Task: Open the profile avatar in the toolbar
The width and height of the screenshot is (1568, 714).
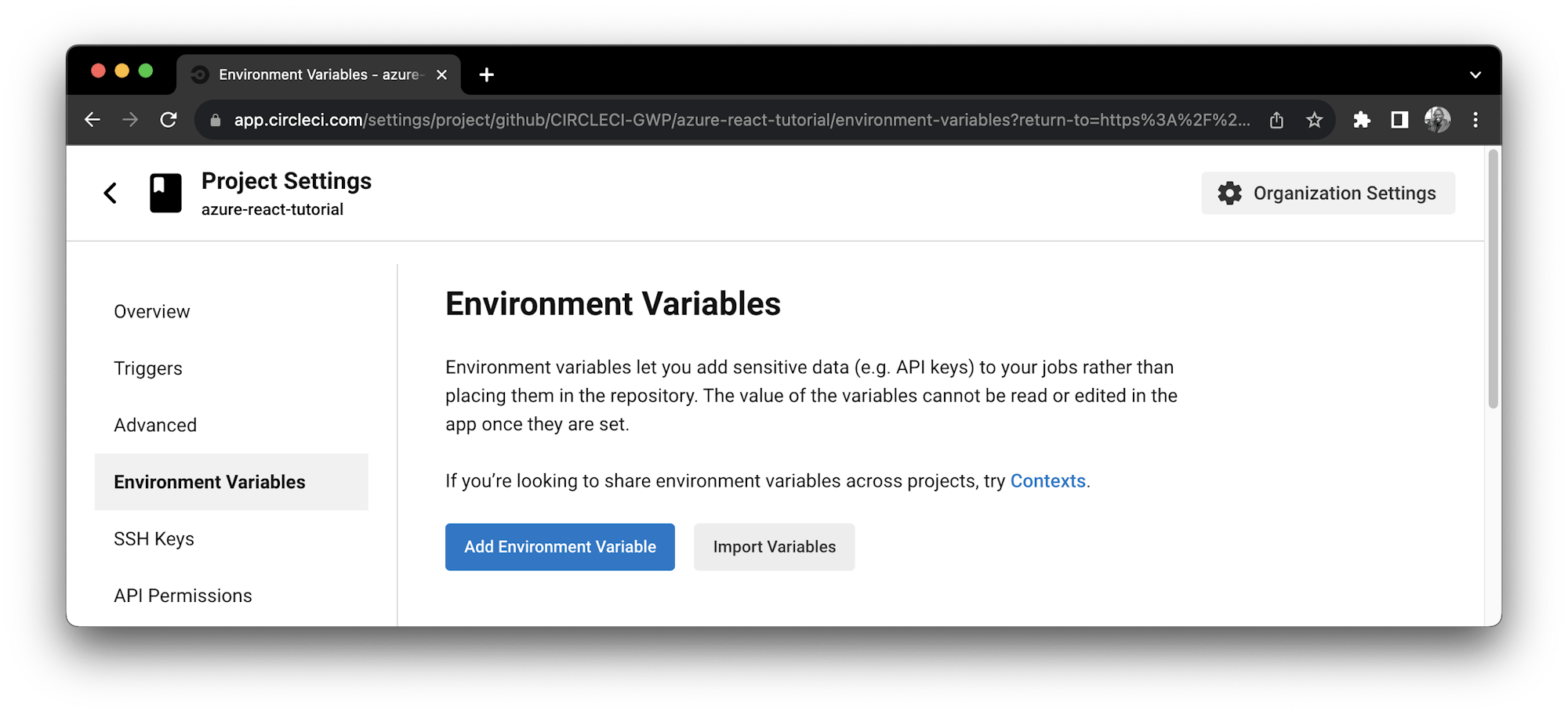Action: pyautogui.click(x=1437, y=119)
